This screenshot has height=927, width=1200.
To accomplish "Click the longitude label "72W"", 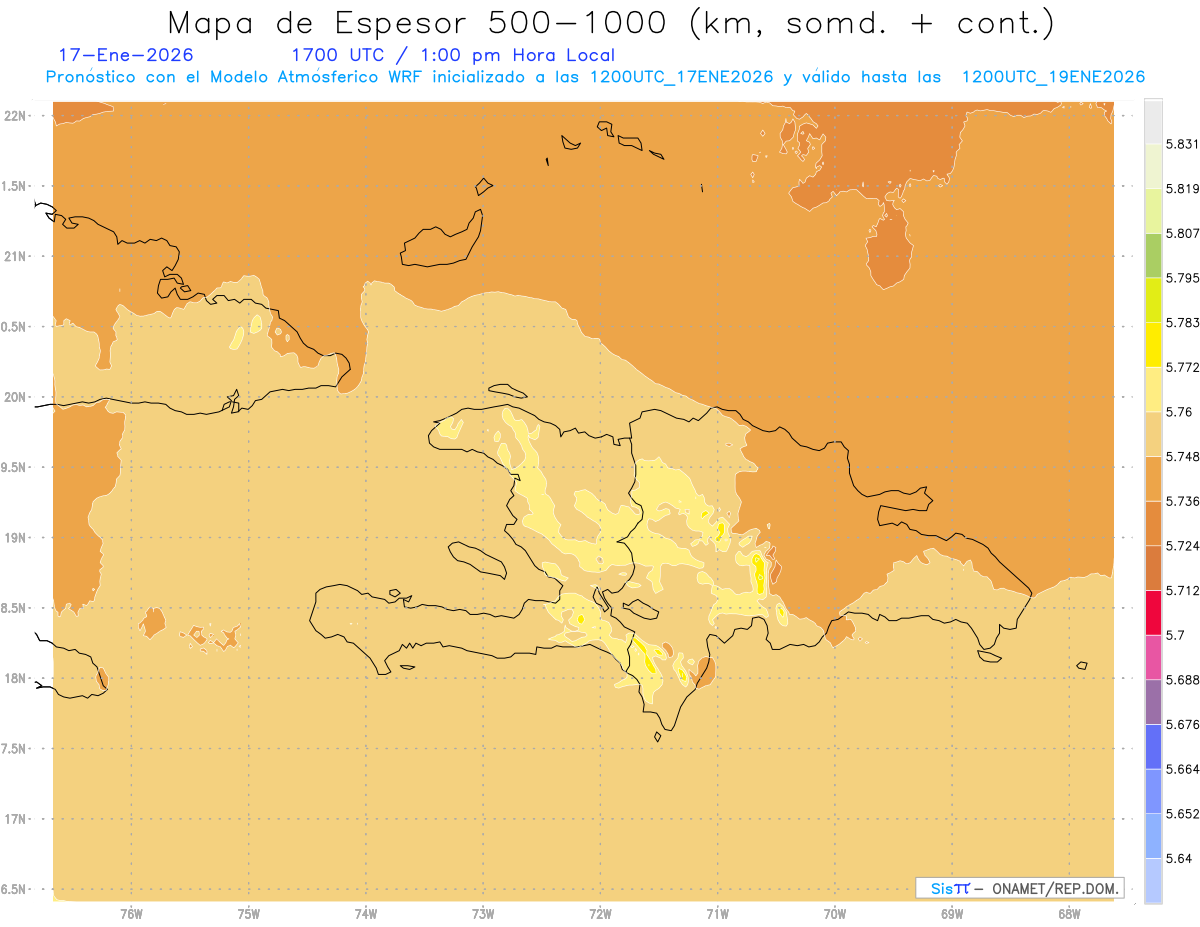I will coord(600,914).
